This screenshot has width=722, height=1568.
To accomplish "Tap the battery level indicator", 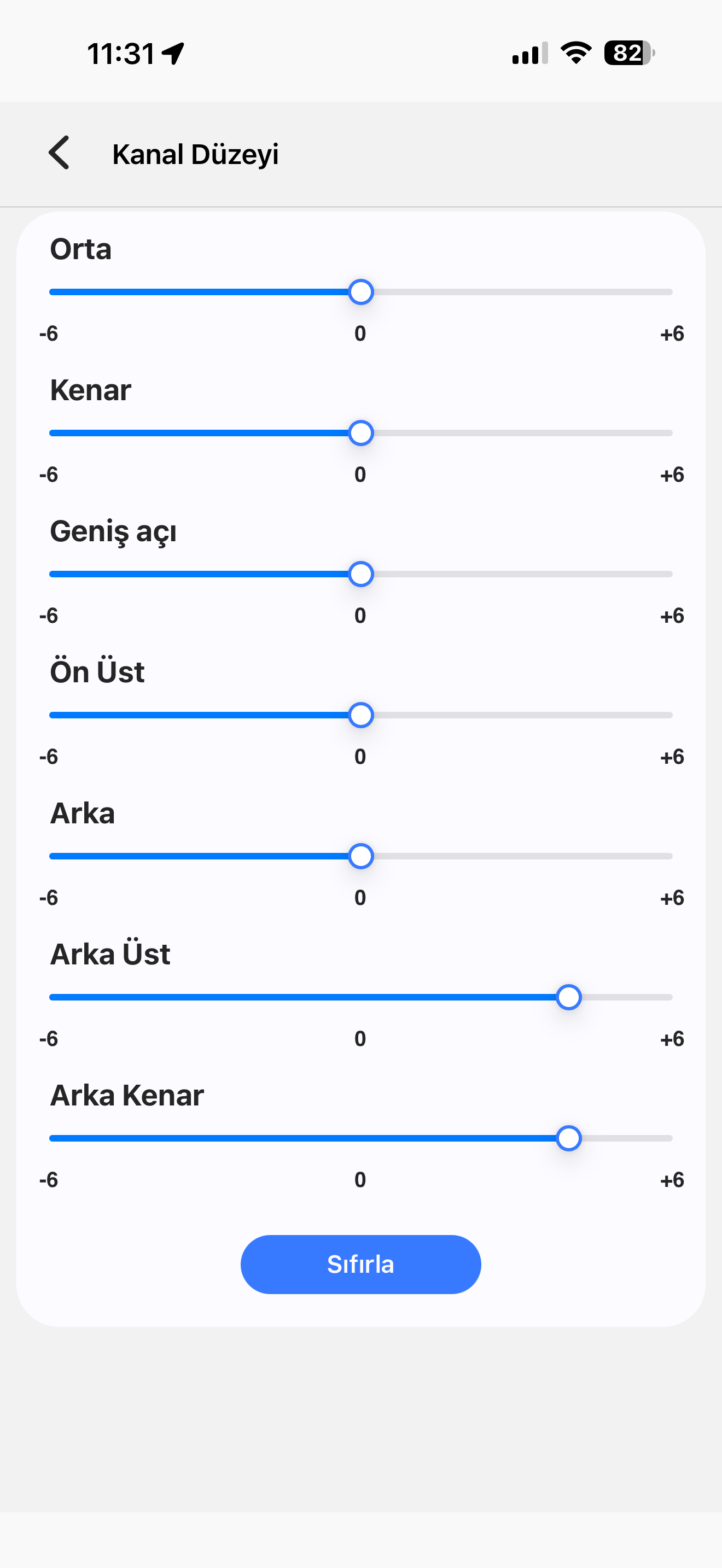I will [629, 53].
